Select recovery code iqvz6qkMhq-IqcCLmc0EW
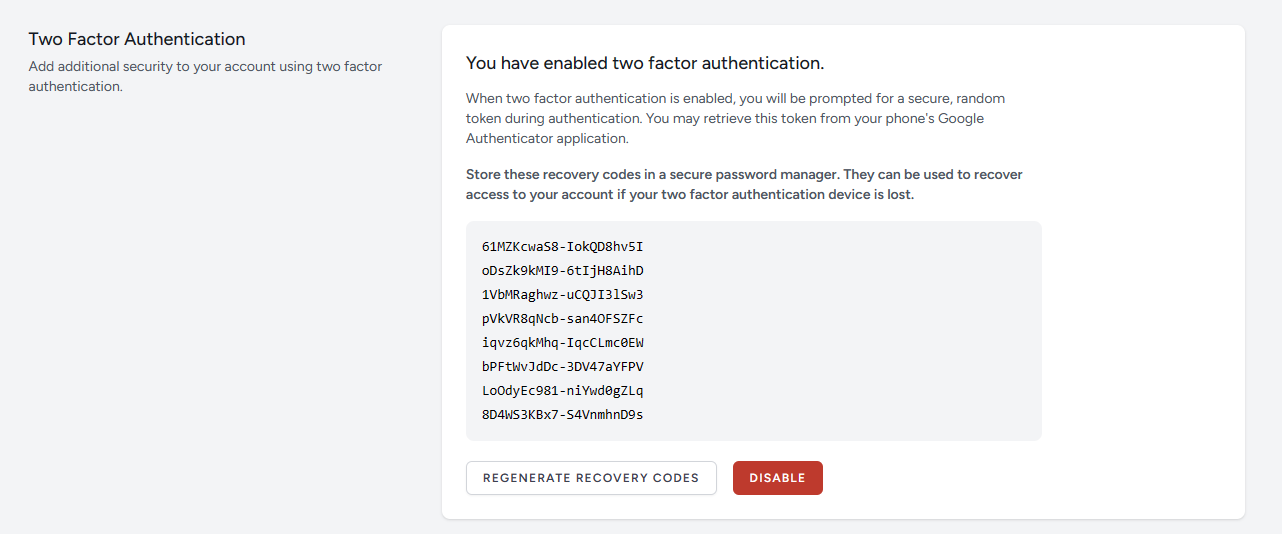 pos(562,342)
